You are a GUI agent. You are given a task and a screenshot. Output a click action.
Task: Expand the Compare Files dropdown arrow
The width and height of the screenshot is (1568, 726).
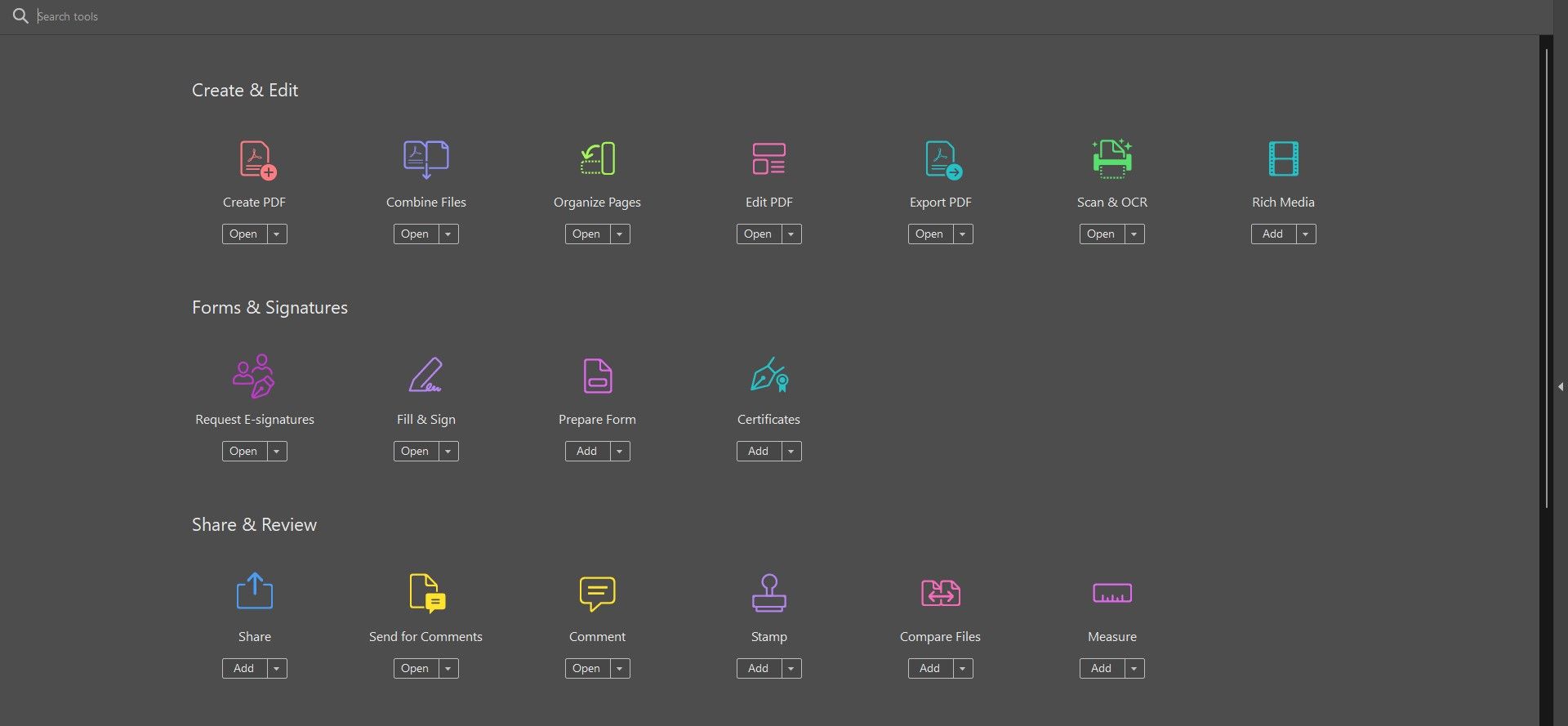[x=963, y=669]
